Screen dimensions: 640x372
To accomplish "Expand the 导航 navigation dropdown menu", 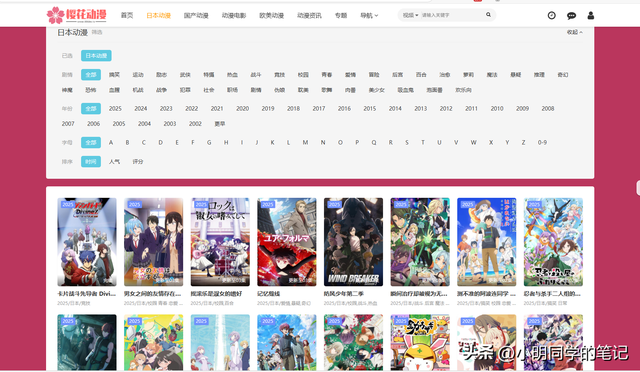I will click(x=369, y=16).
